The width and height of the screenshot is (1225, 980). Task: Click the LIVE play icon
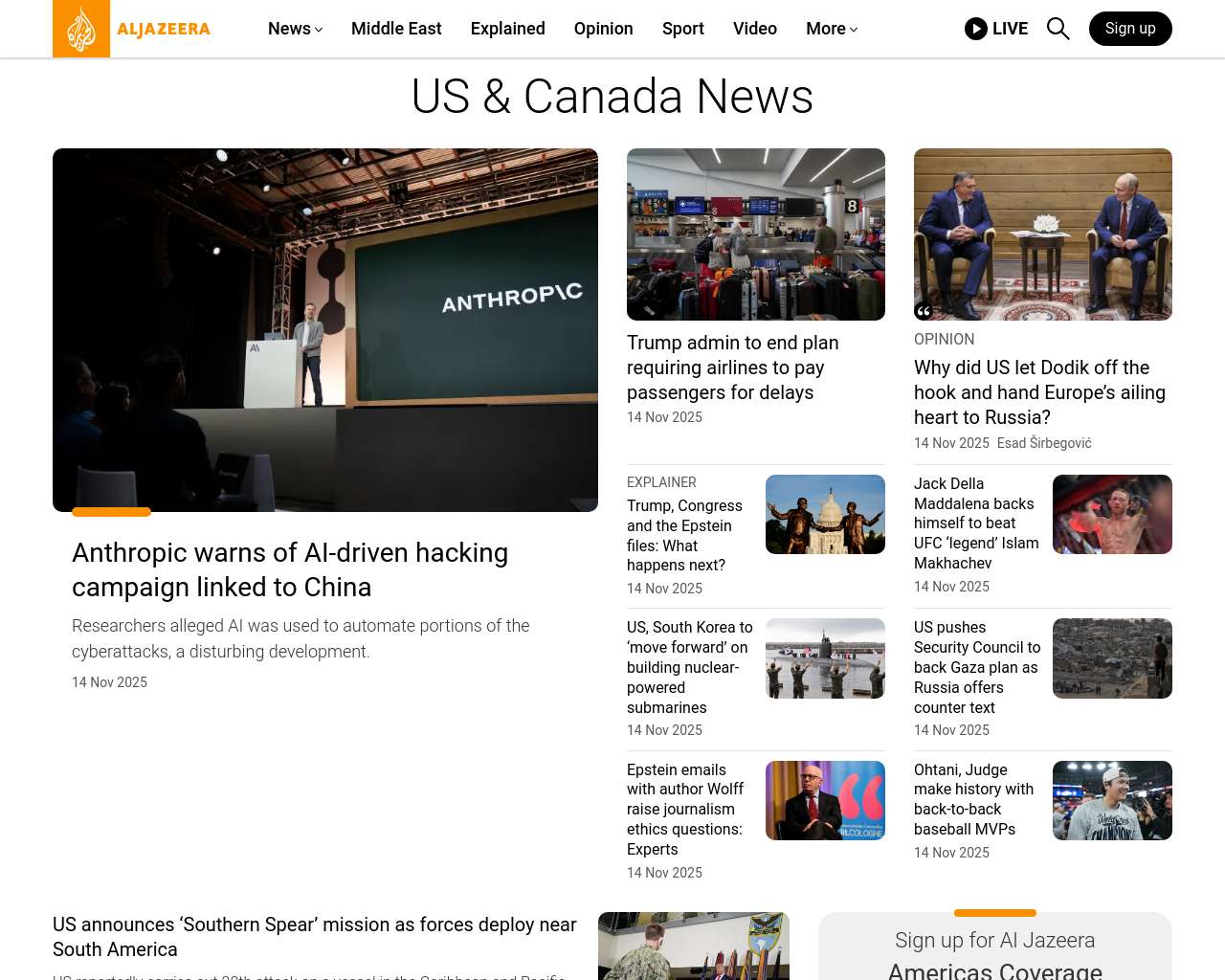pos(975,29)
